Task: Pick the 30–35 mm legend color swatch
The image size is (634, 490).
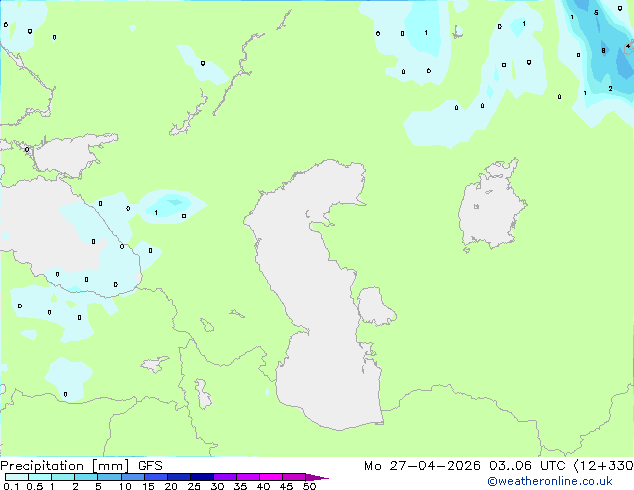Action: (x=224, y=477)
